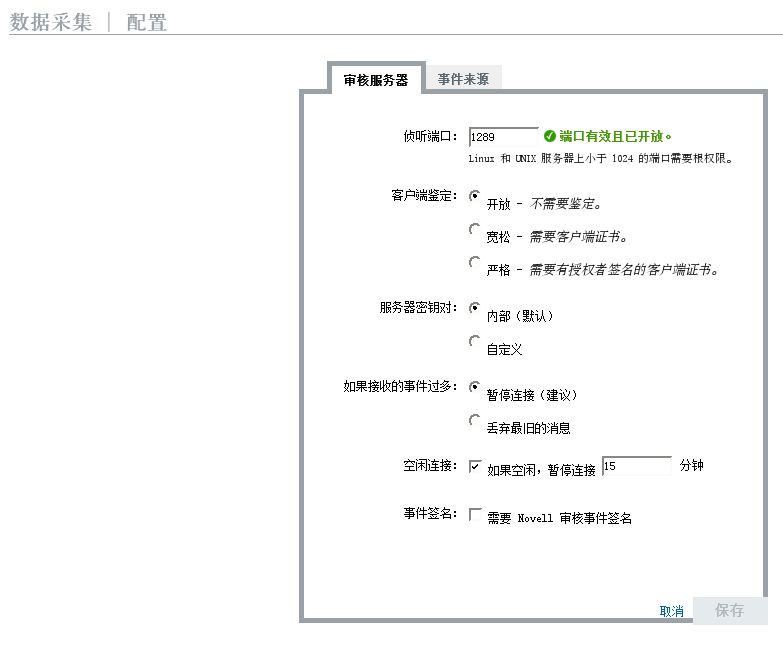Viewport: 783px width, 647px height.
Task: Select 宽松 - 需要客户端证书 radio button
Action: (x=474, y=229)
